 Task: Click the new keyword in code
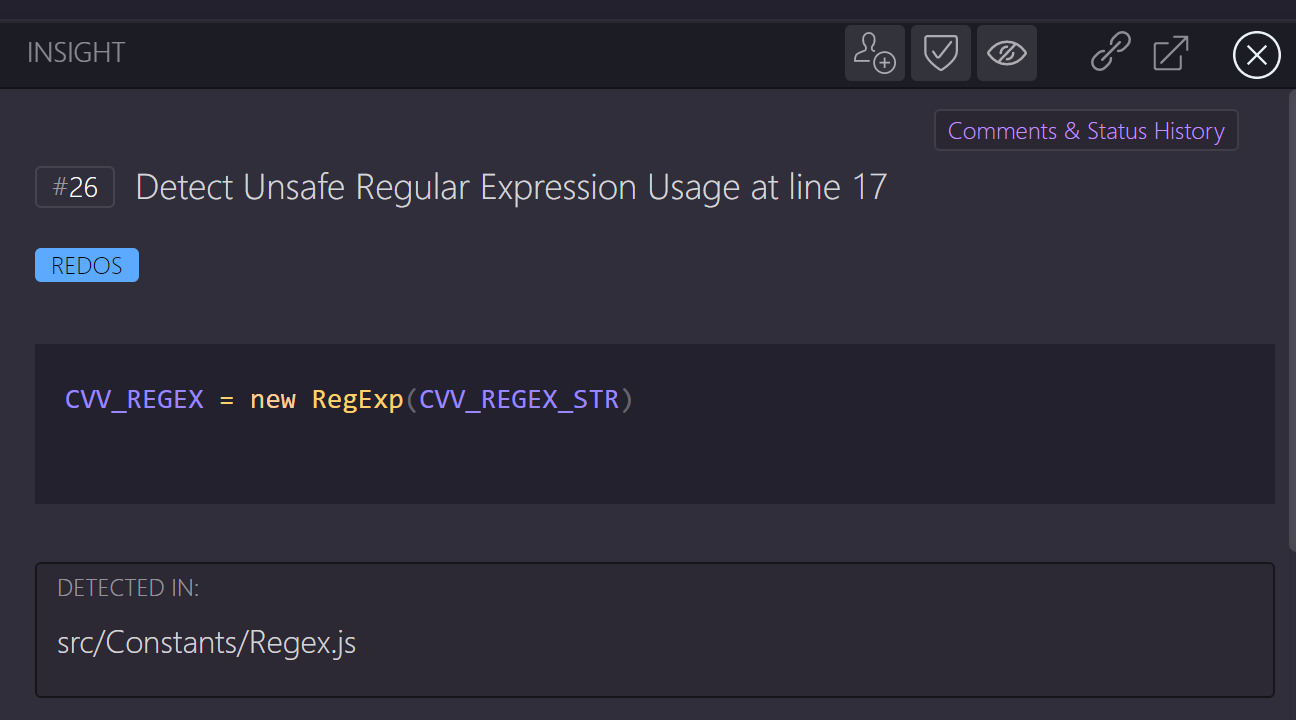273,400
